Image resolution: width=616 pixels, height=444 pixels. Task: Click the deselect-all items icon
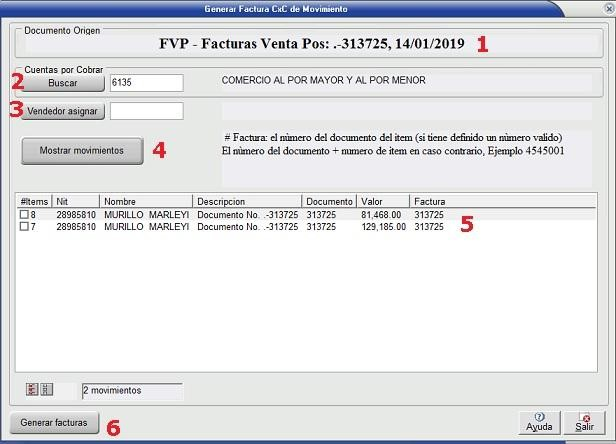coord(46,390)
